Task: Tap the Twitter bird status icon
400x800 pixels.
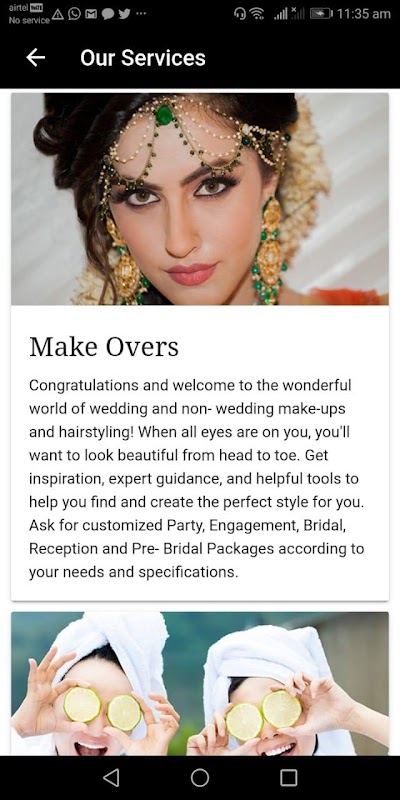Action: click(x=124, y=14)
